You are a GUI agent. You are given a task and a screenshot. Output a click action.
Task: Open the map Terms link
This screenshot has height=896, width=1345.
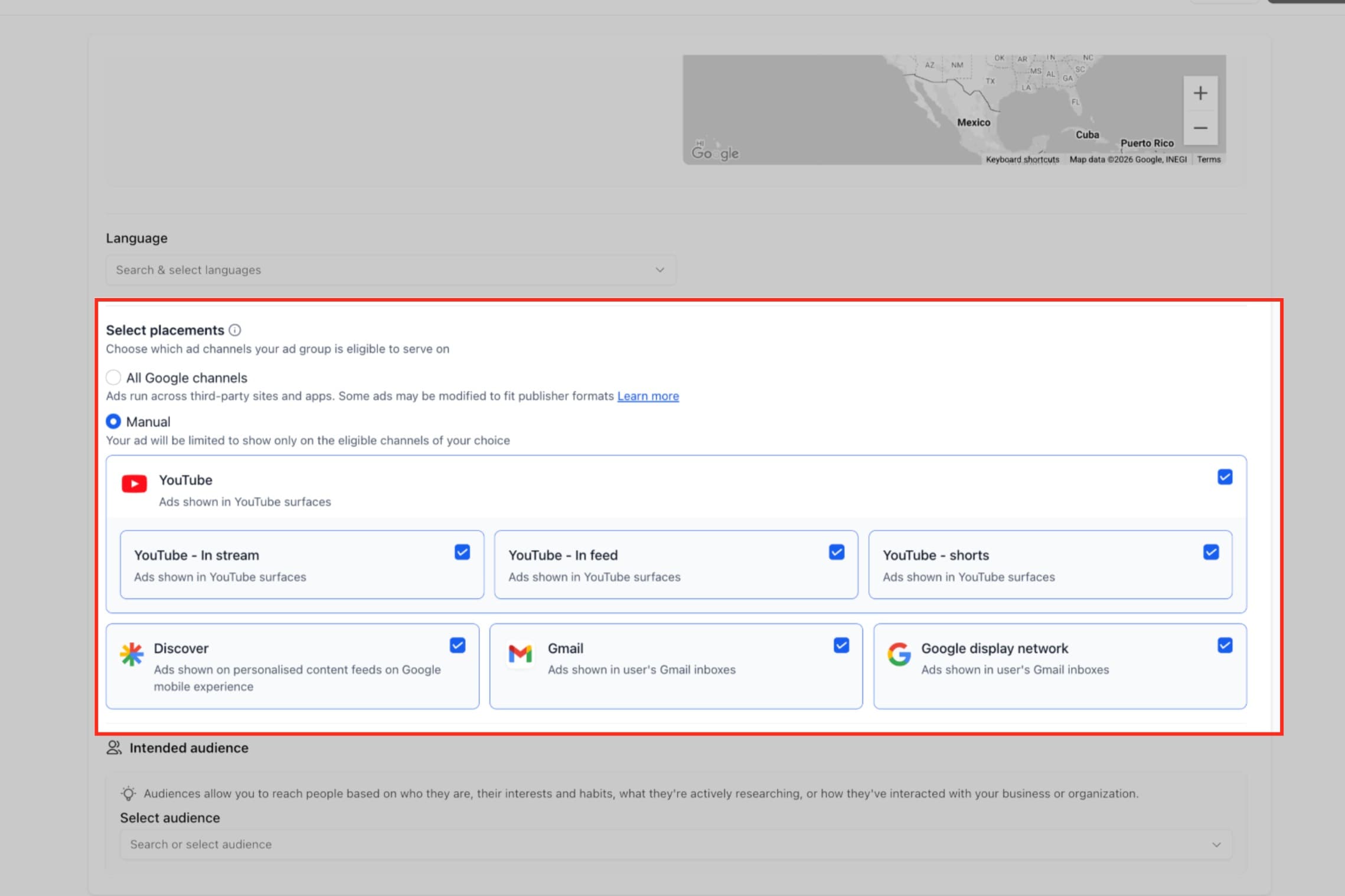tap(1209, 159)
